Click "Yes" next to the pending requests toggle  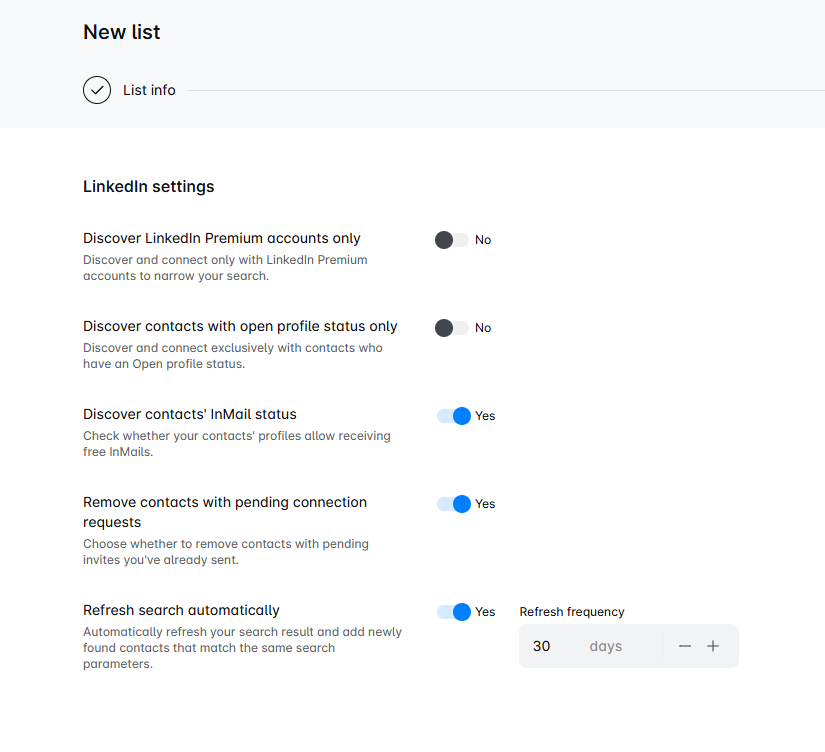485,504
